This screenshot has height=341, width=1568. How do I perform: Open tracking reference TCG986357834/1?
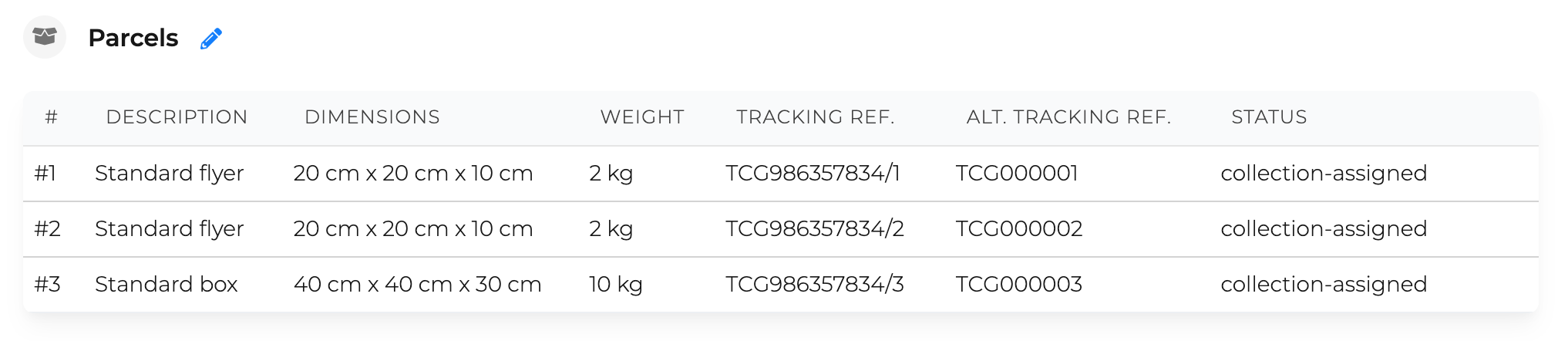pos(813,173)
